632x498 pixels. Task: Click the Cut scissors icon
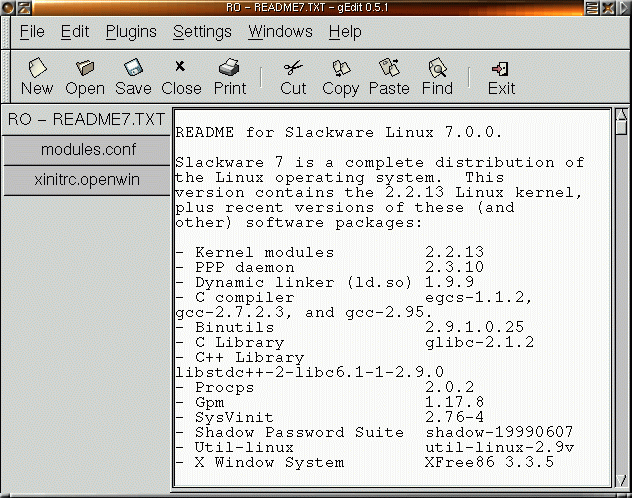[x=293, y=68]
